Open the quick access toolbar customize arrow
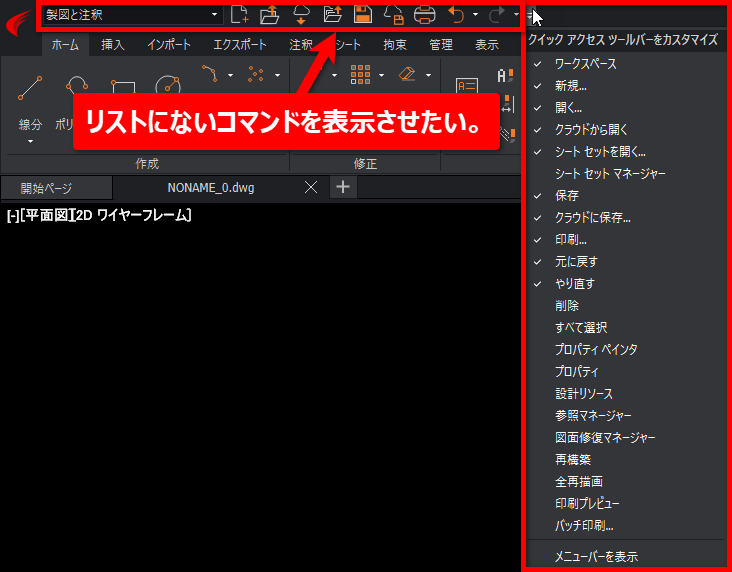The height and width of the screenshot is (572, 732). [531, 15]
